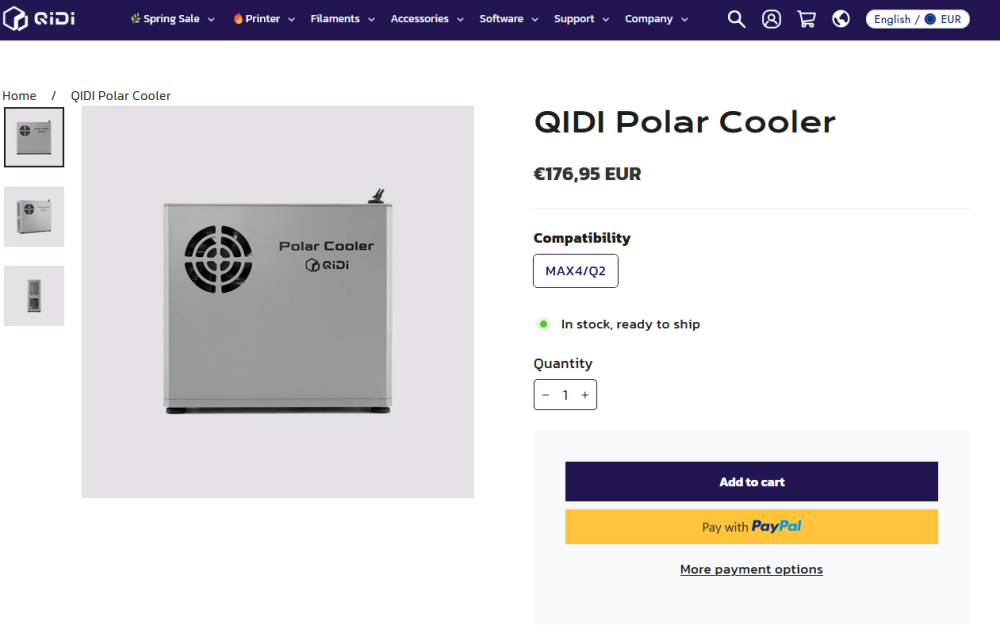Increase quantity with the plus stepper
Screen dimensions: 1000x637
(x=584, y=394)
